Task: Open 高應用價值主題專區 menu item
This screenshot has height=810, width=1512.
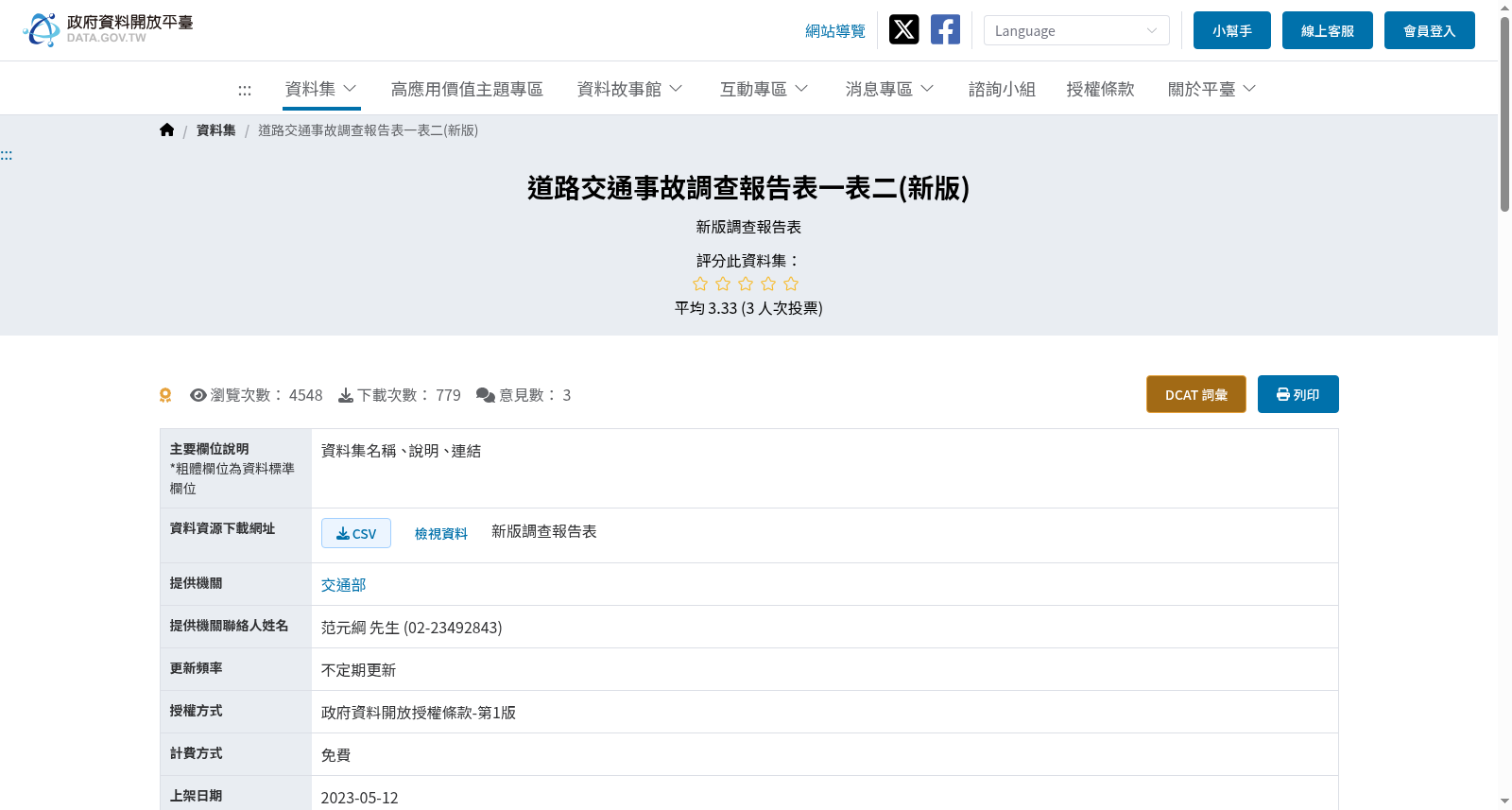Action: pyautogui.click(x=467, y=89)
